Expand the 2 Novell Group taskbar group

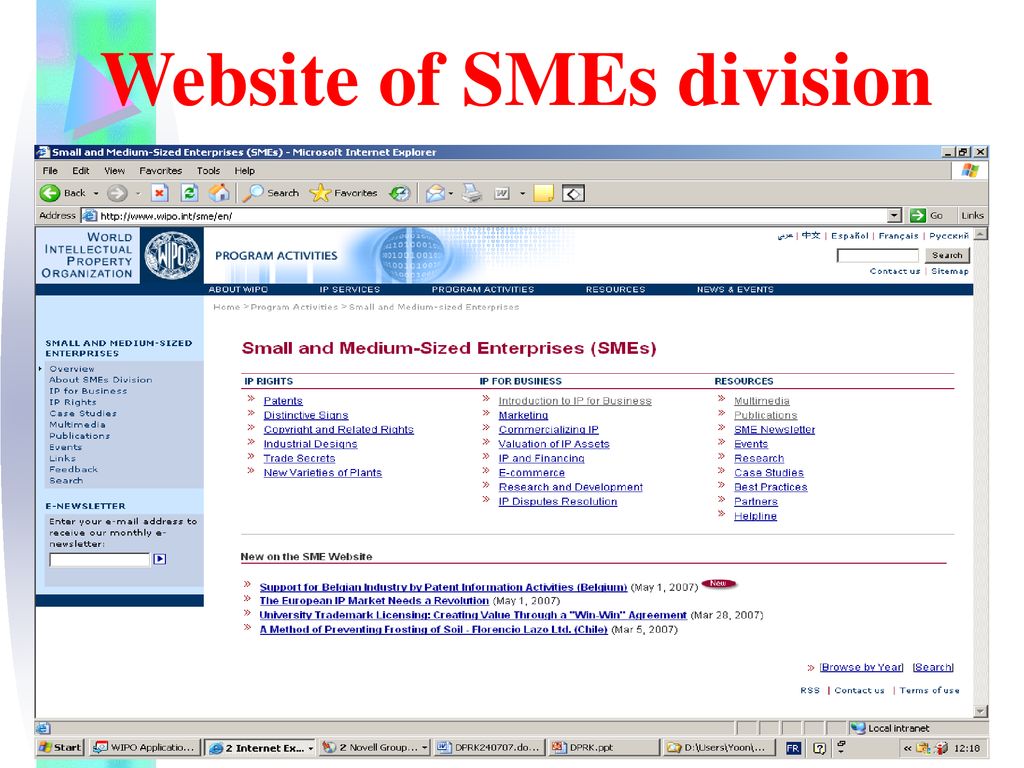(424, 748)
